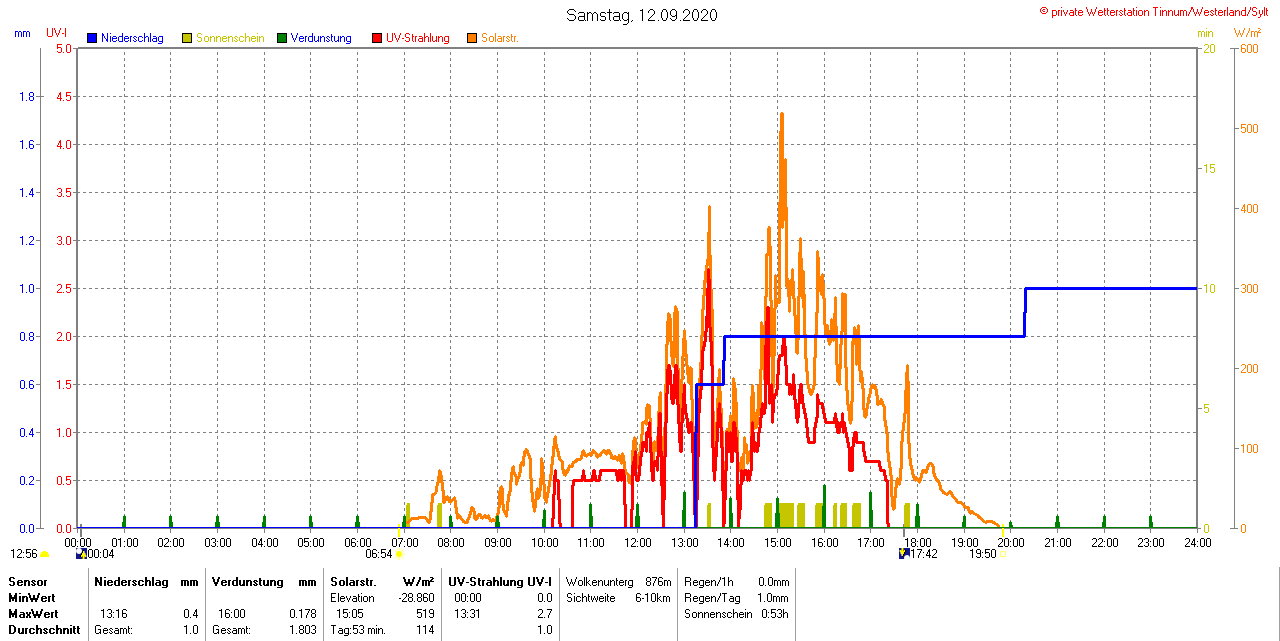Click the 20:00 tick on the time axis

click(x=1011, y=543)
